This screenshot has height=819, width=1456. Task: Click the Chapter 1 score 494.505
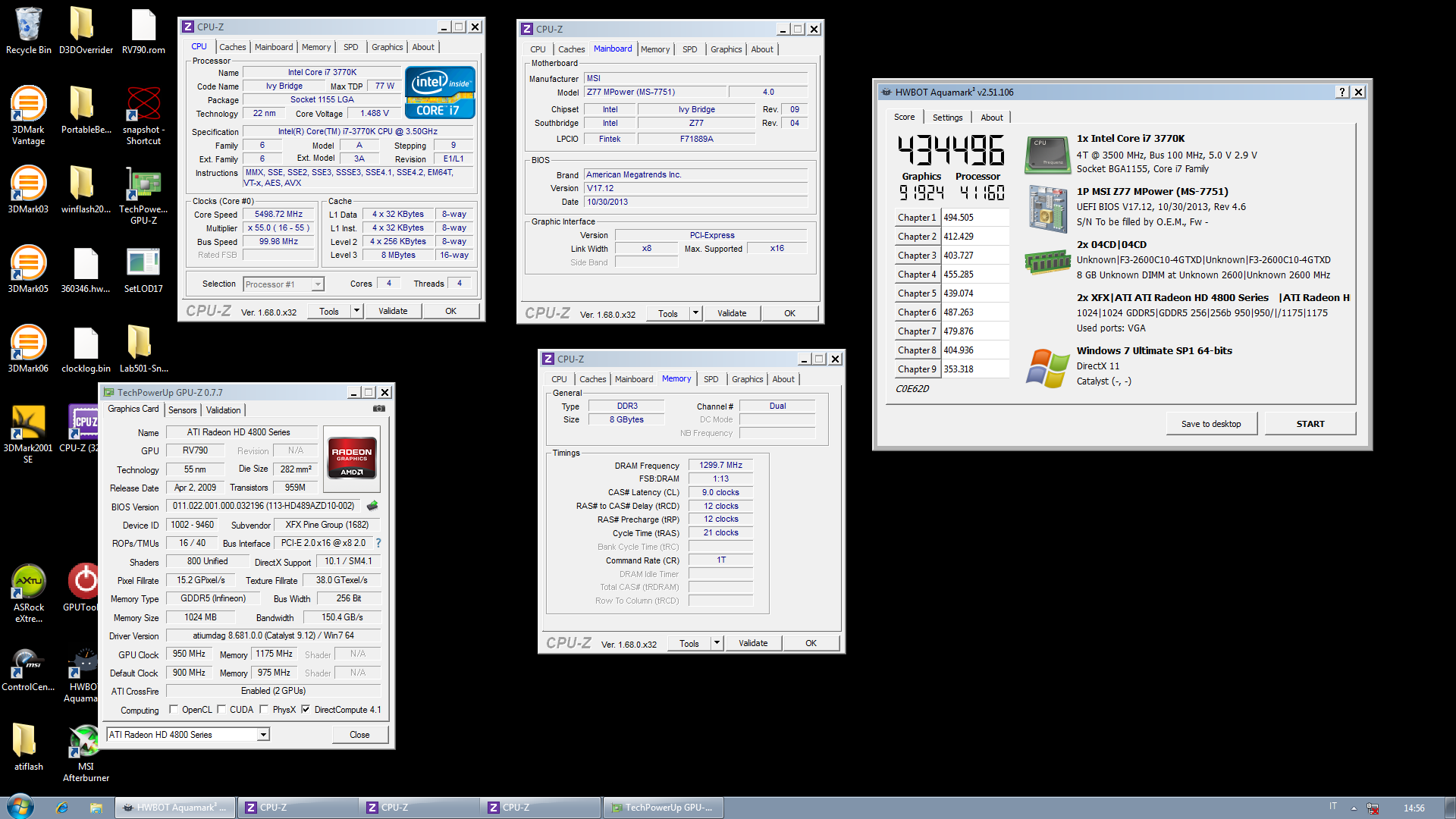pyautogui.click(x=974, y=218)
